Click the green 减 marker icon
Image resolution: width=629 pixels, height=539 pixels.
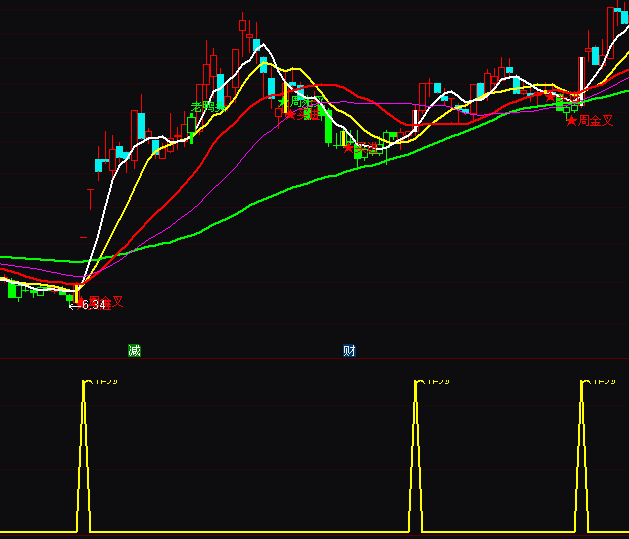click(x=135, y=350)
